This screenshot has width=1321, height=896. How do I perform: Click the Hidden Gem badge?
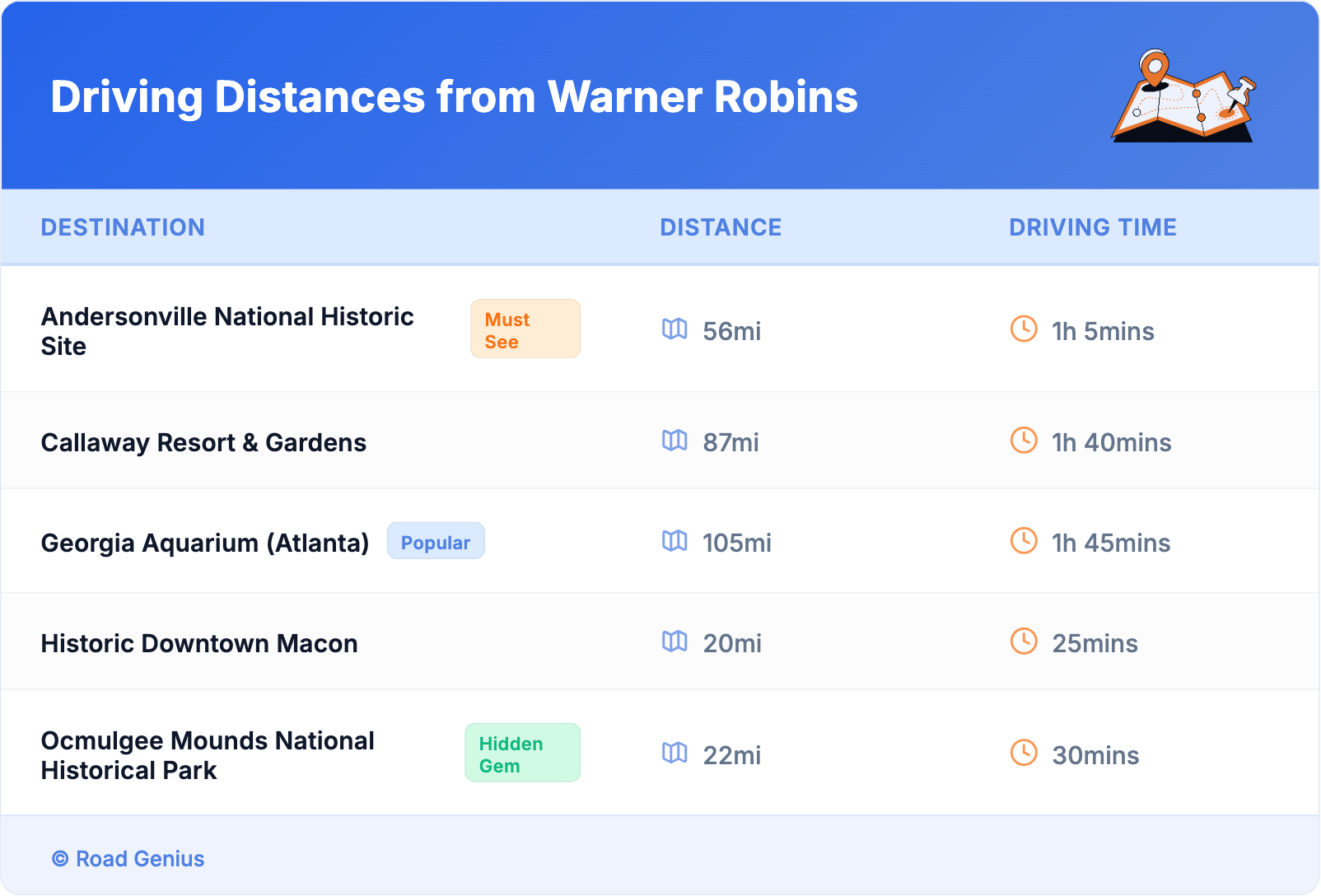click(522, 754)
